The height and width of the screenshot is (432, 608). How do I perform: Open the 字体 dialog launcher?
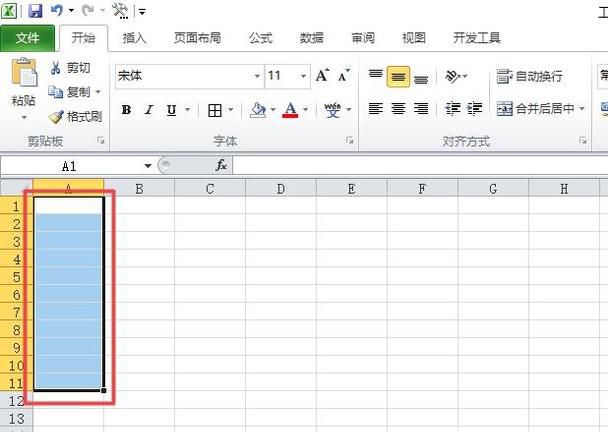pos(349,141)
